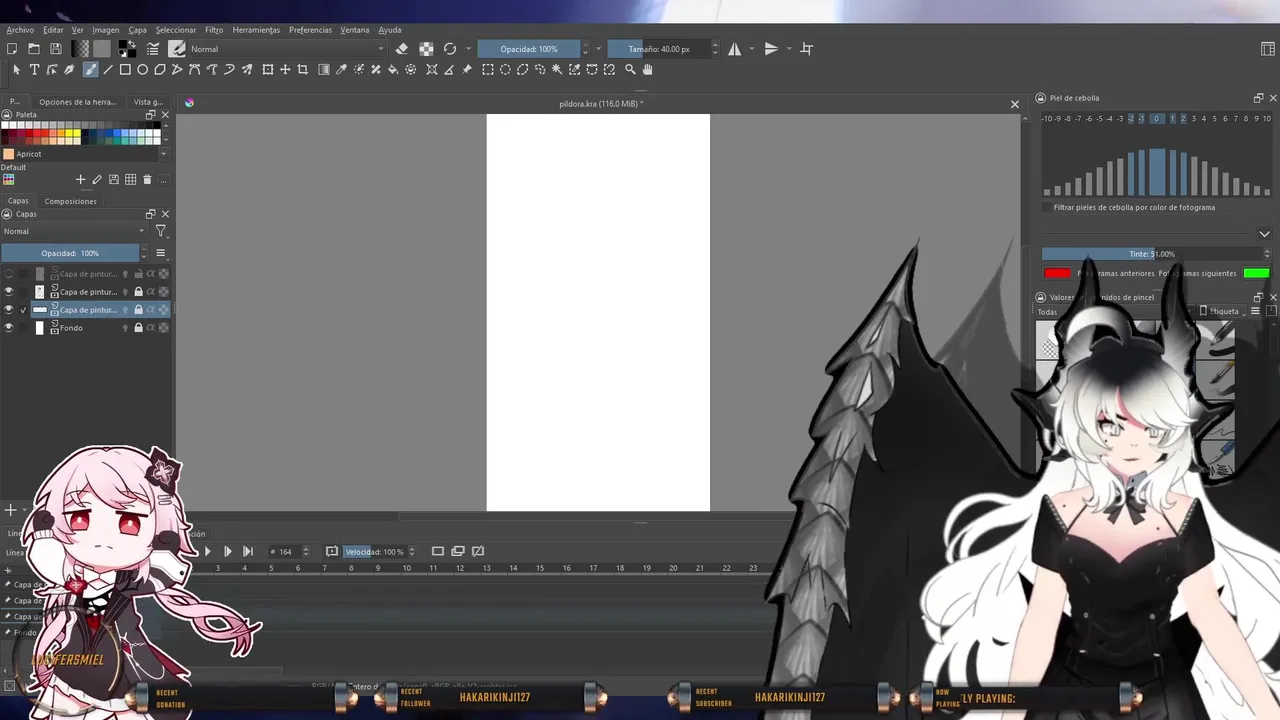This screenshot has width=1280, height=720.
Task: Adjust the Tinte 51.00% slider
Action: tap(1152, 254)
